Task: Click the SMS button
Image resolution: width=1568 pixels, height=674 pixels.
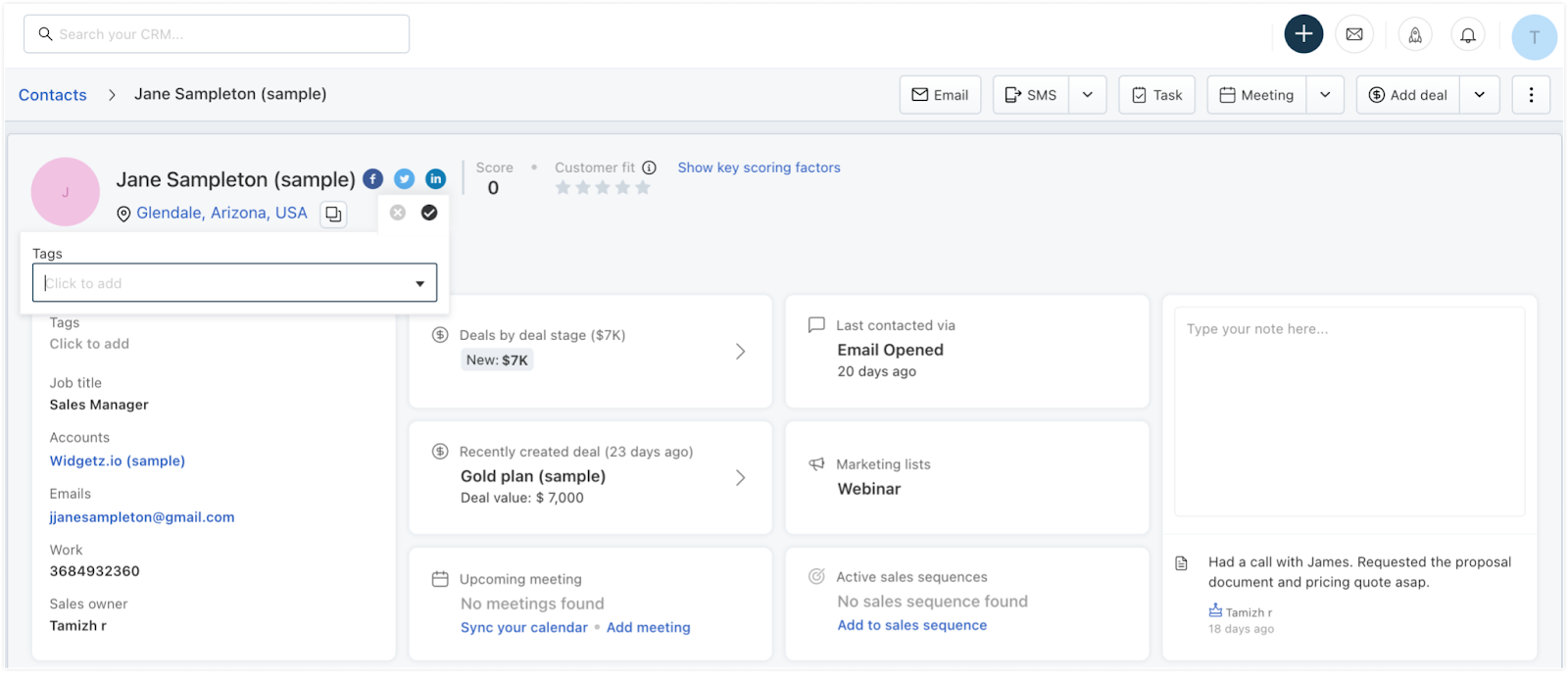Action: 1031,95
